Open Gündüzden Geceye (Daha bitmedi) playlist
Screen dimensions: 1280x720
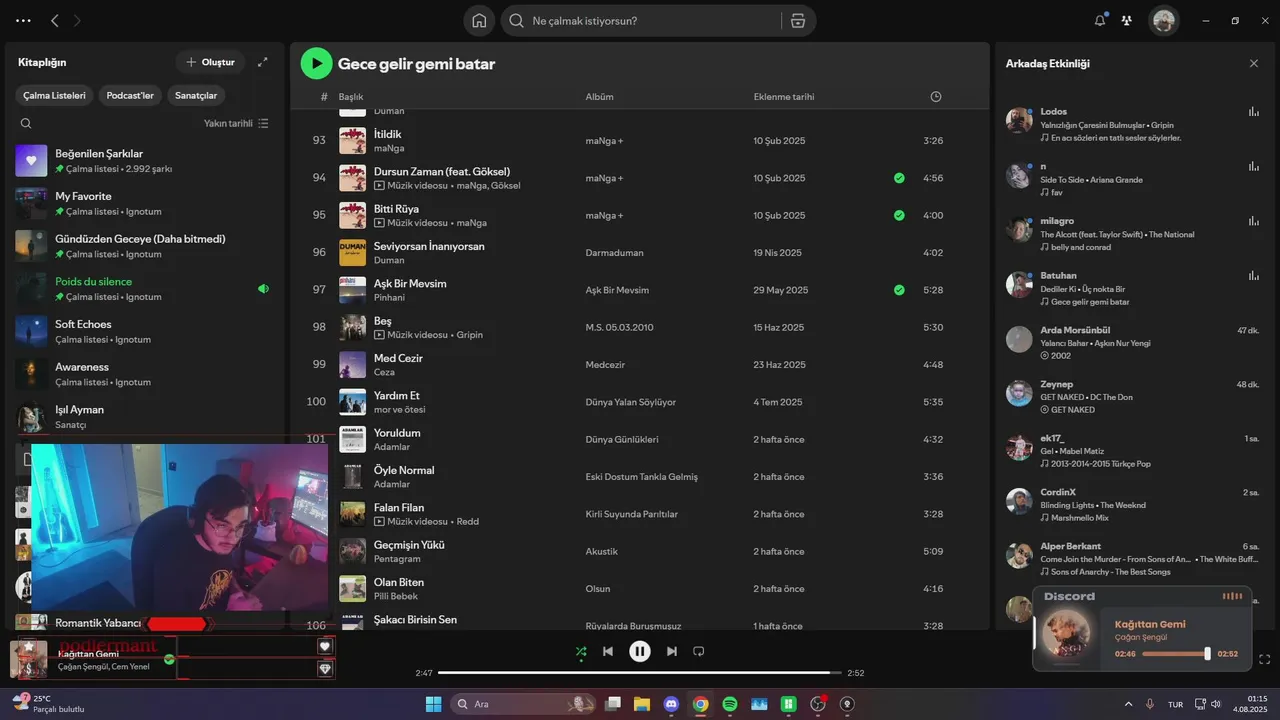coord(143,246)
